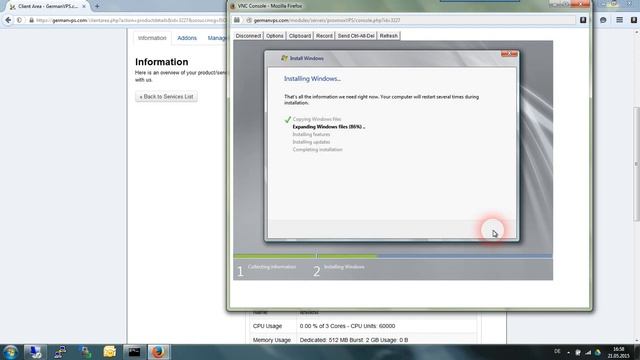Click the VNC console Refresh button

tap(389, 36)
